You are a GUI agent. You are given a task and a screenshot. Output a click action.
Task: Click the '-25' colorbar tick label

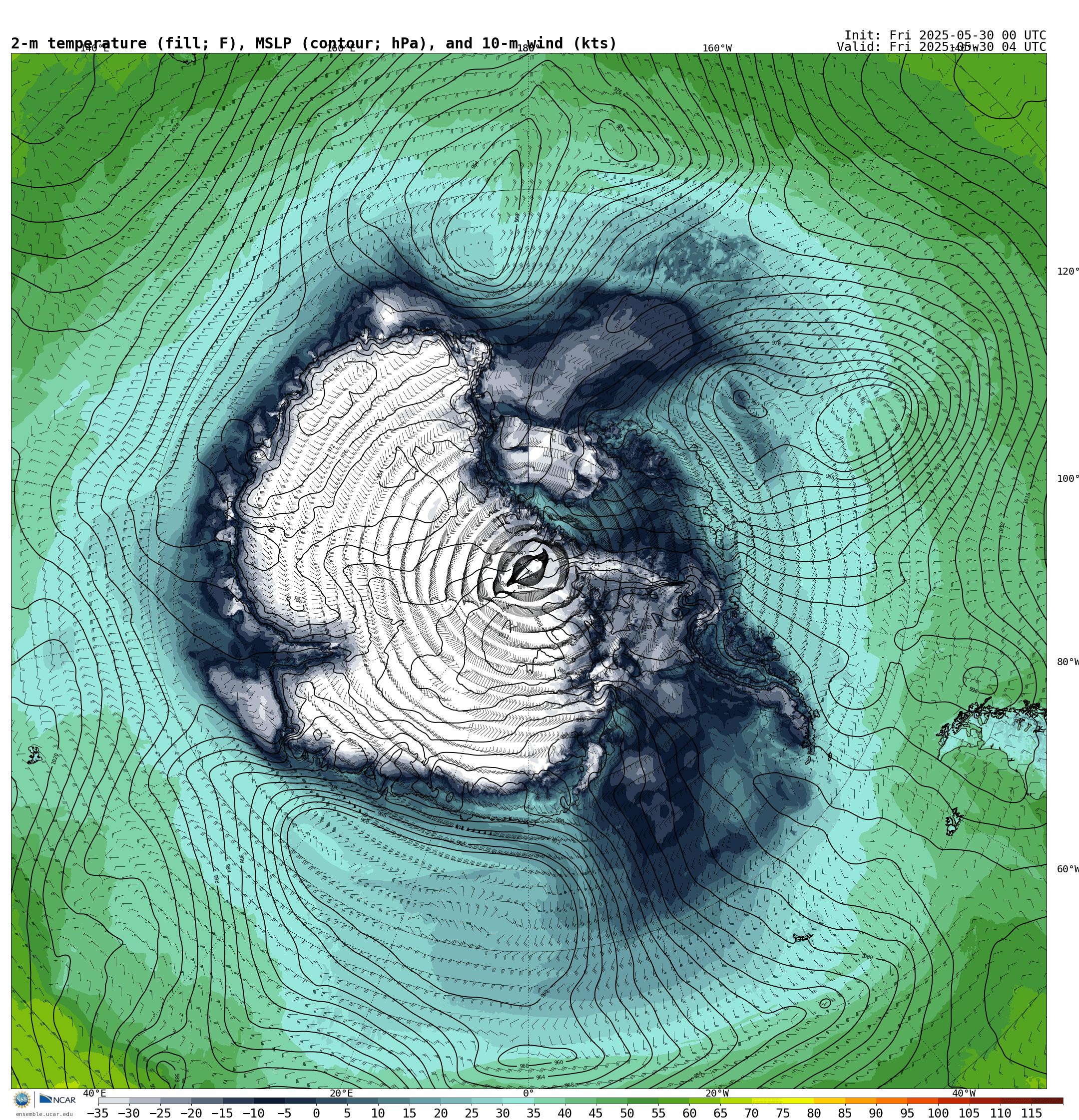point(160,1113)
